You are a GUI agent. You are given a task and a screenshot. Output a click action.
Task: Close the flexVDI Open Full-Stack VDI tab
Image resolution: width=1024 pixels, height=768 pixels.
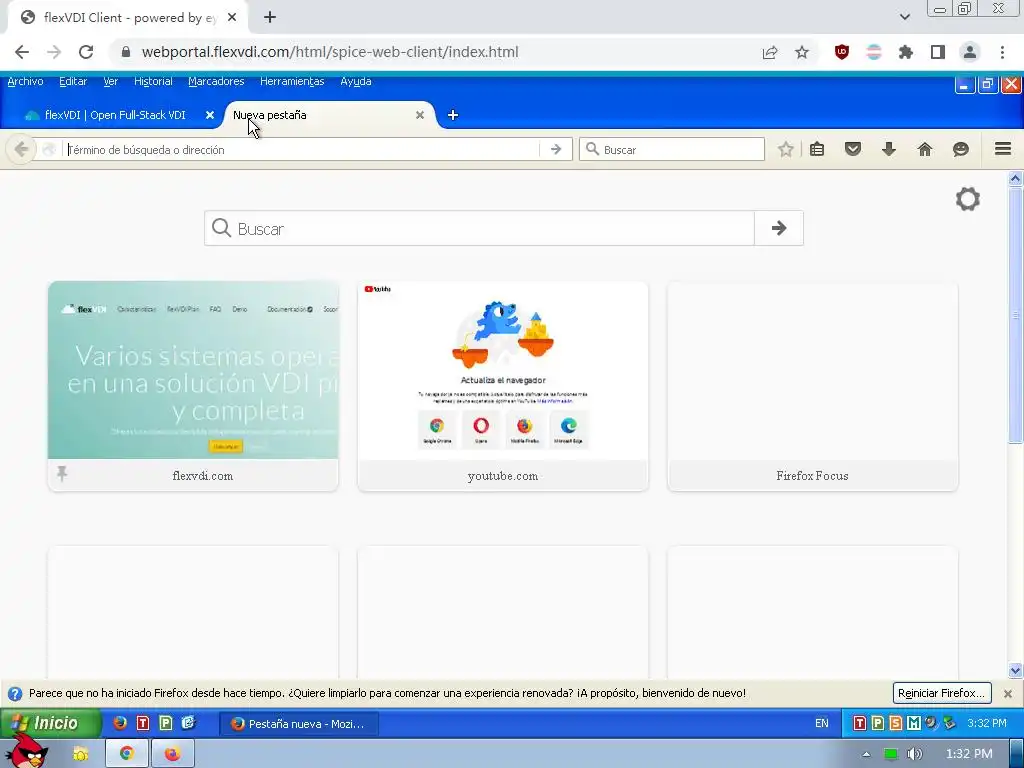coord(210,115)
